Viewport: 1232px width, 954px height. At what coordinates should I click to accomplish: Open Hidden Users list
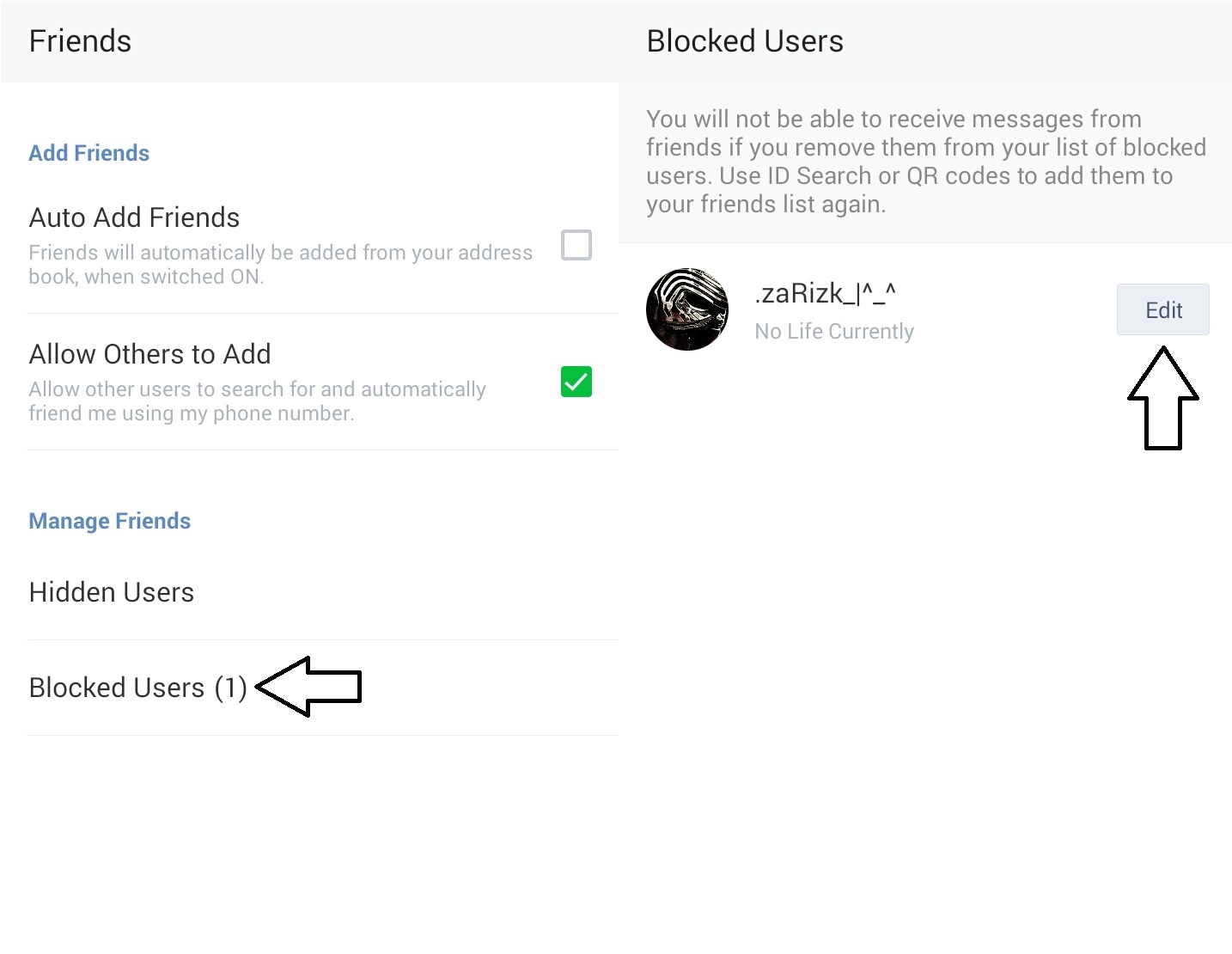(x=111, y=592)
